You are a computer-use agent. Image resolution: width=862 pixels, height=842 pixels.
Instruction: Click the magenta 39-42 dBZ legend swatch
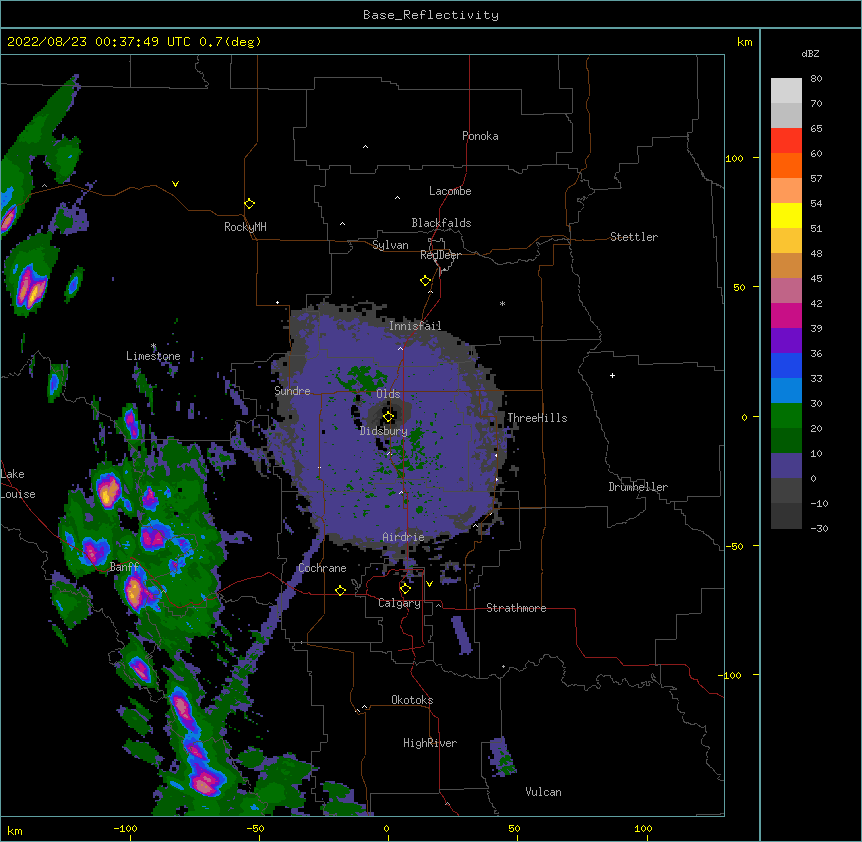tap(786, 316)
